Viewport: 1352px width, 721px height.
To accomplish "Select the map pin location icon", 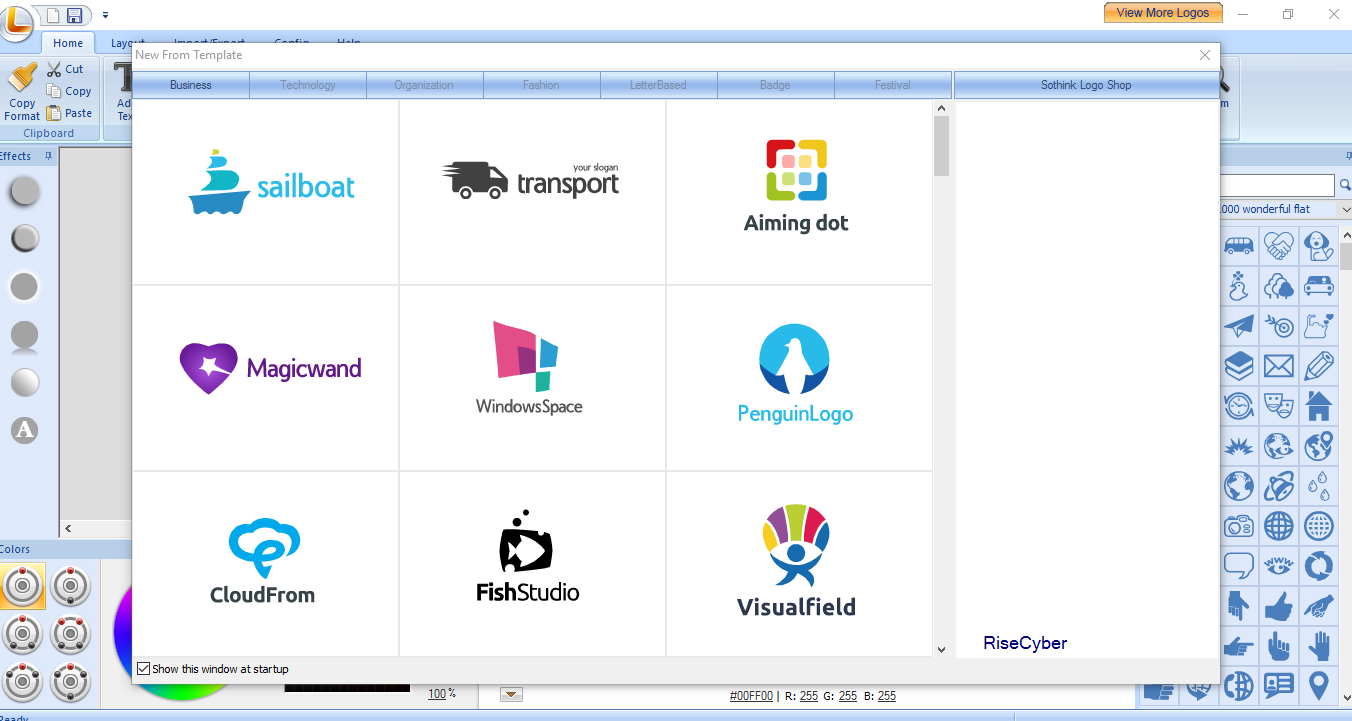I will (x=1319, y=685).
